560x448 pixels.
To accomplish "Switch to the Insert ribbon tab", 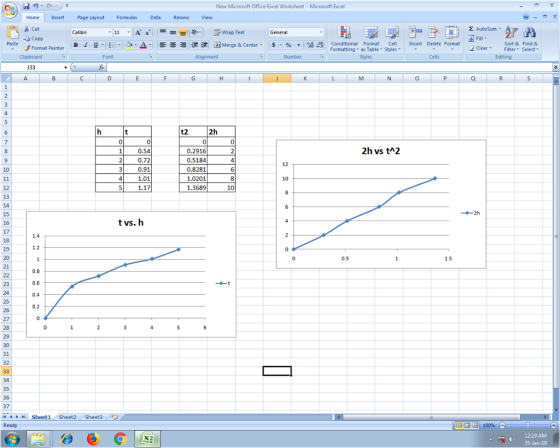I will point(58,18).
